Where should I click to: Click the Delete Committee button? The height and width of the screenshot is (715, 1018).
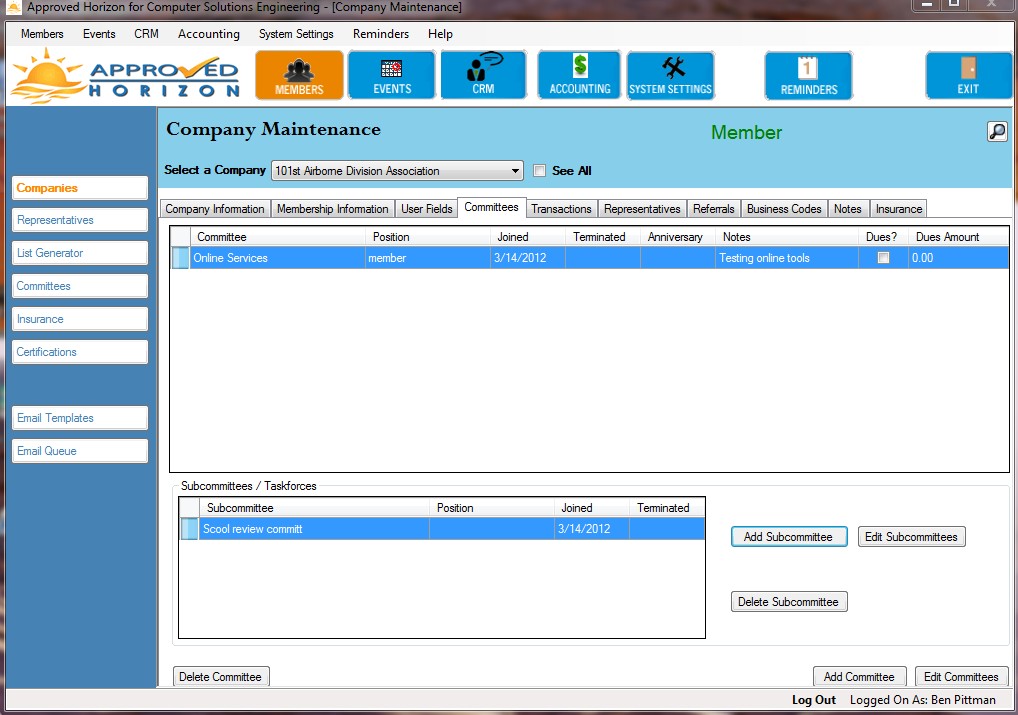221,677
